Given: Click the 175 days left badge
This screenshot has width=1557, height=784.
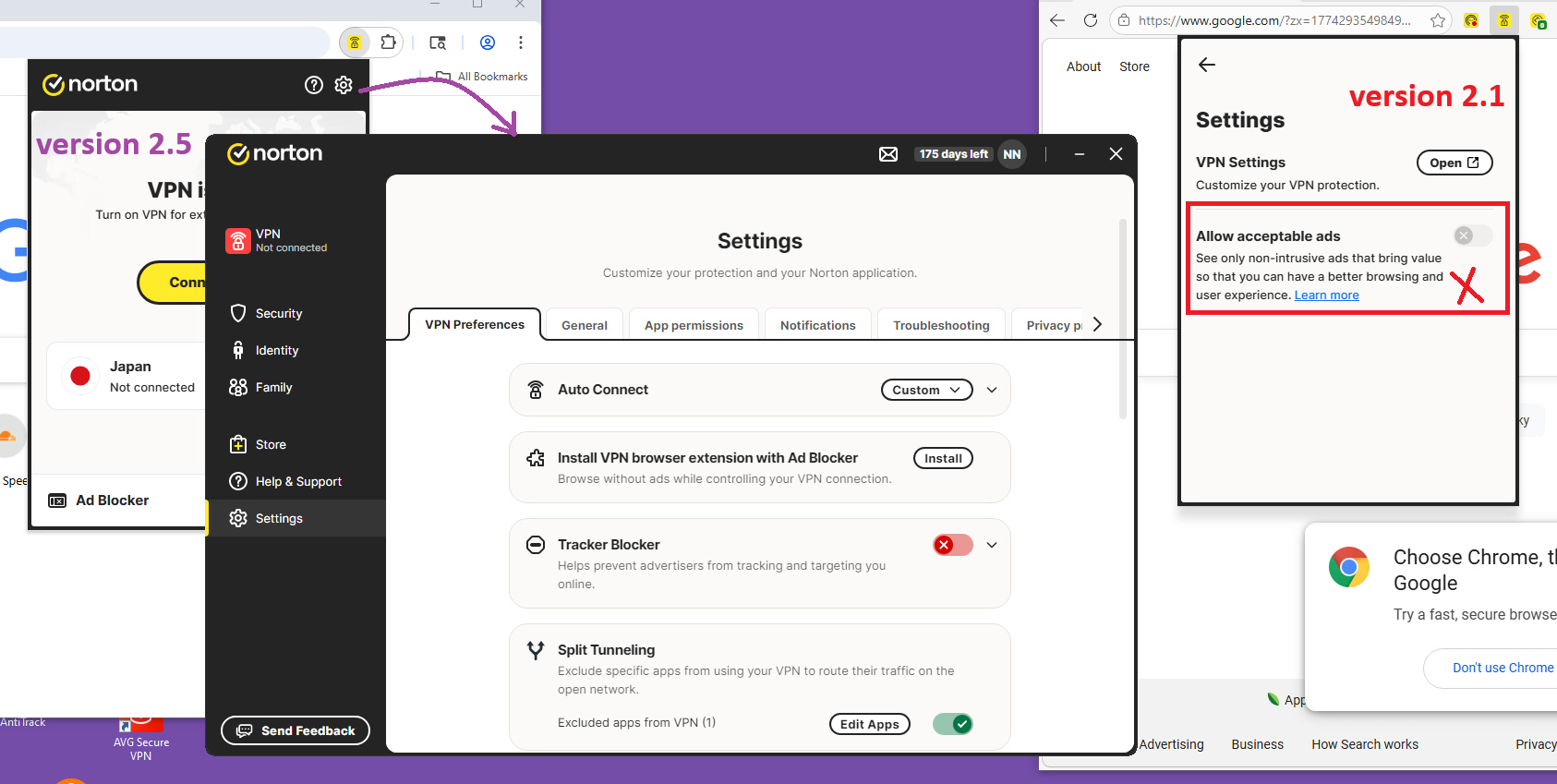Looking at the screenshot, I should click(x=954, y=154).
